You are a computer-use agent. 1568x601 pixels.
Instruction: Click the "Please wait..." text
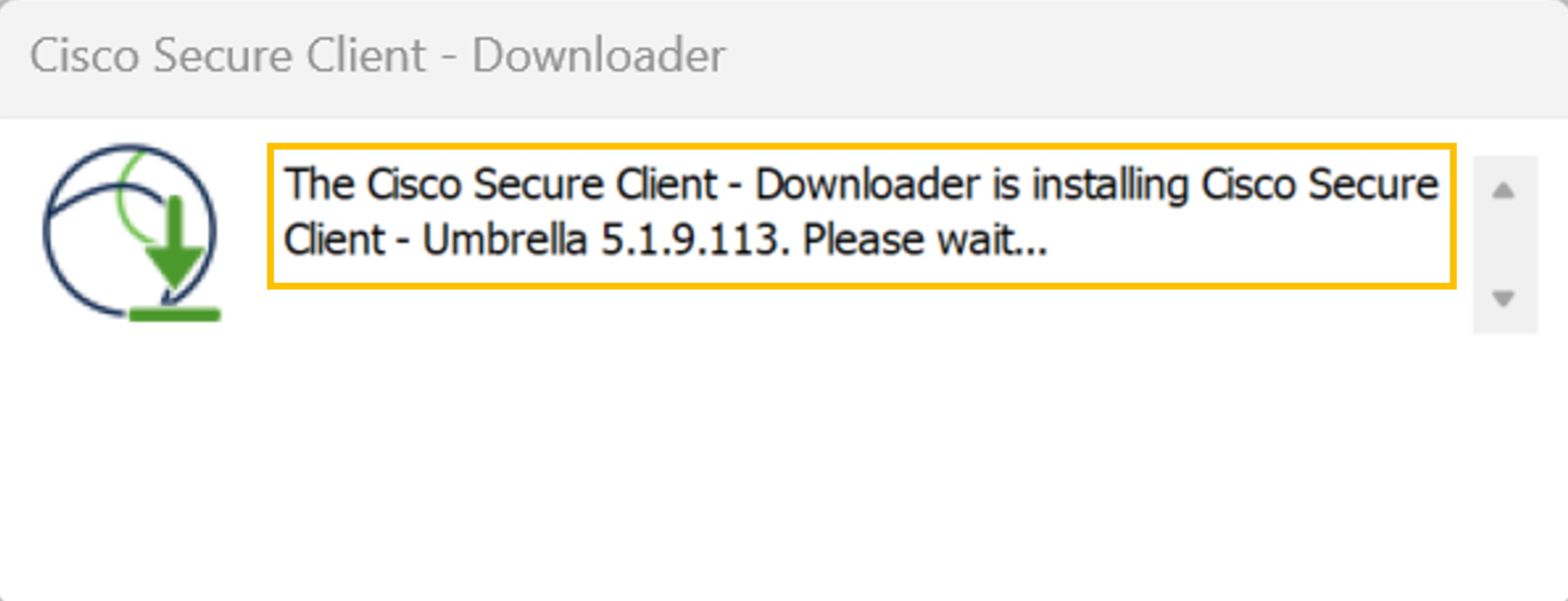(x=925, y=240)
